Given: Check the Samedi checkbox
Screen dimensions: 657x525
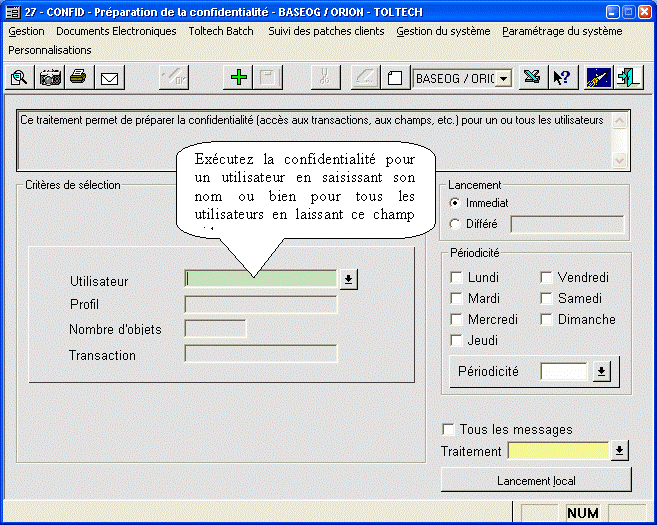Looking at the screenshot, I should [x=546, y=298].
